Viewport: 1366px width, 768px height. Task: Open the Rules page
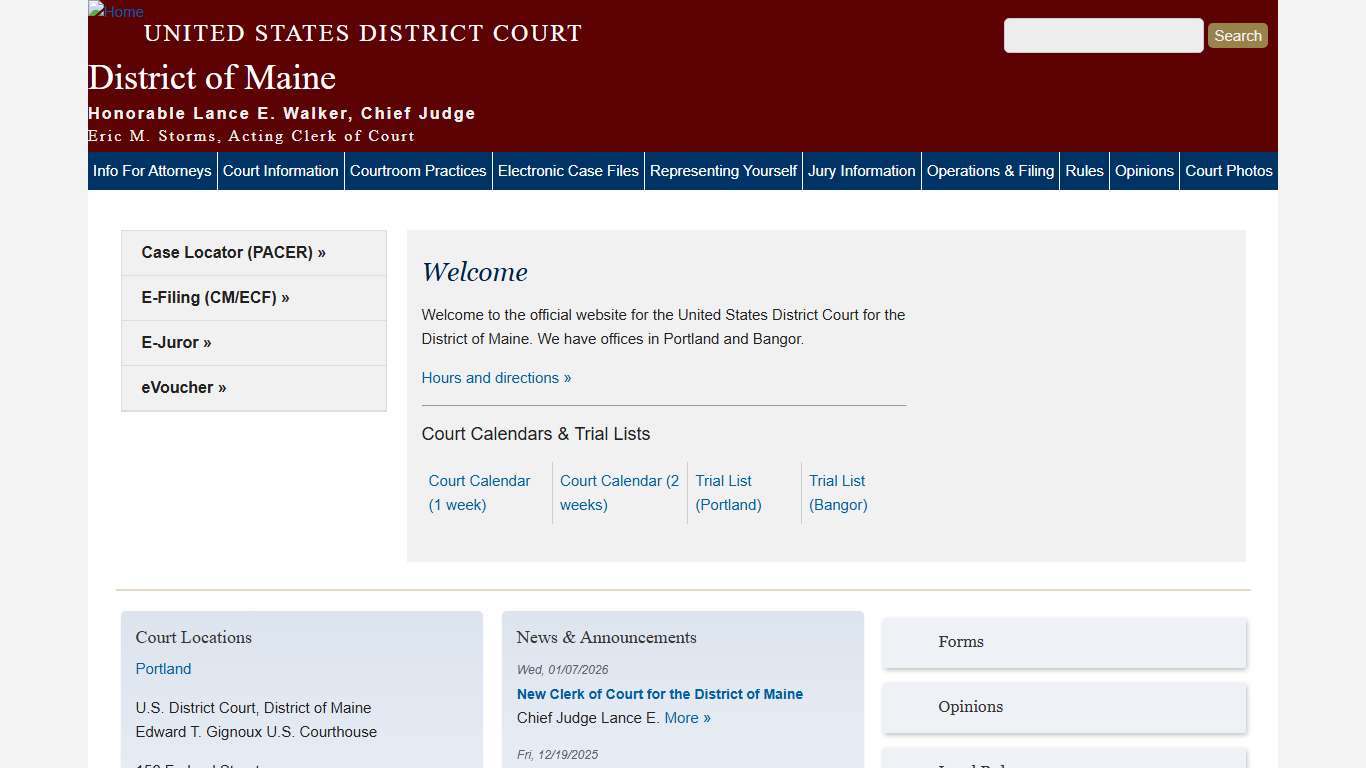pos(1084,171)
